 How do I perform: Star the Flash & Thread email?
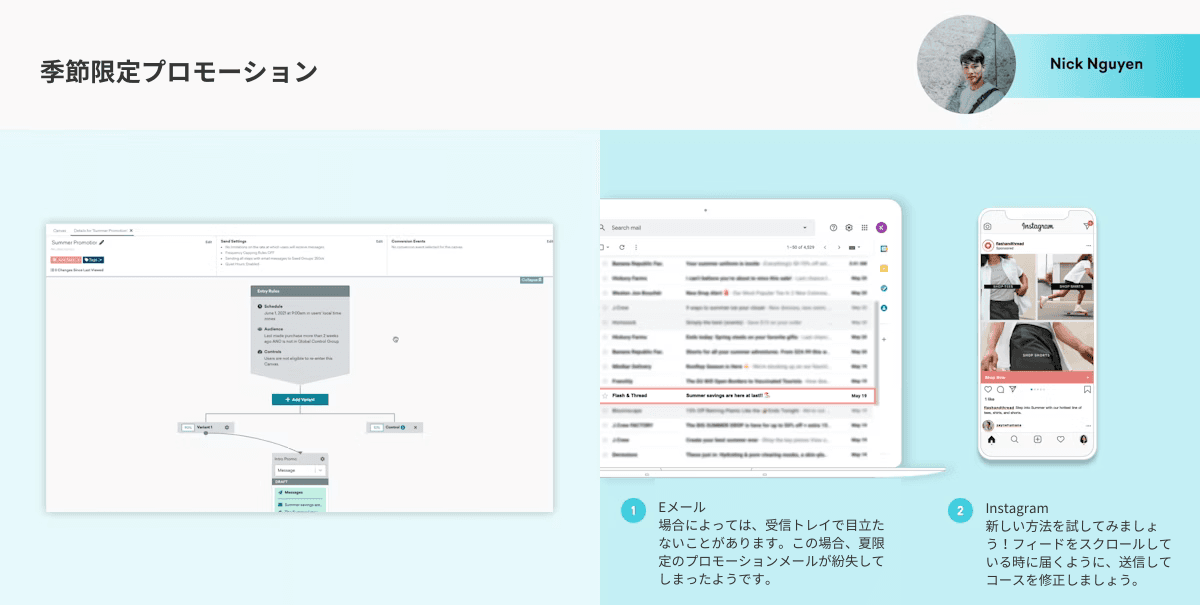click(605, 396)
